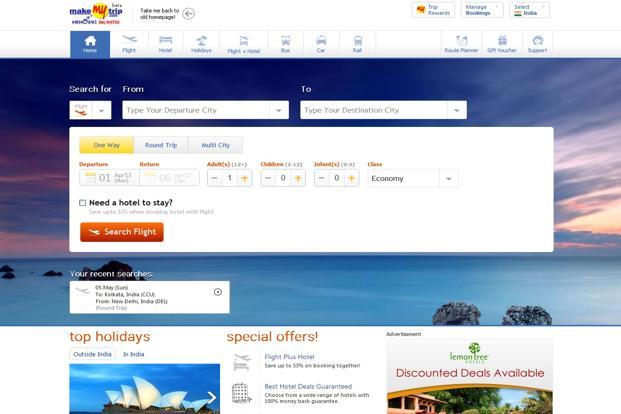The image size is (621, 414).
Task: Open the Bus booking section
Action: click(x=285, y=44)
